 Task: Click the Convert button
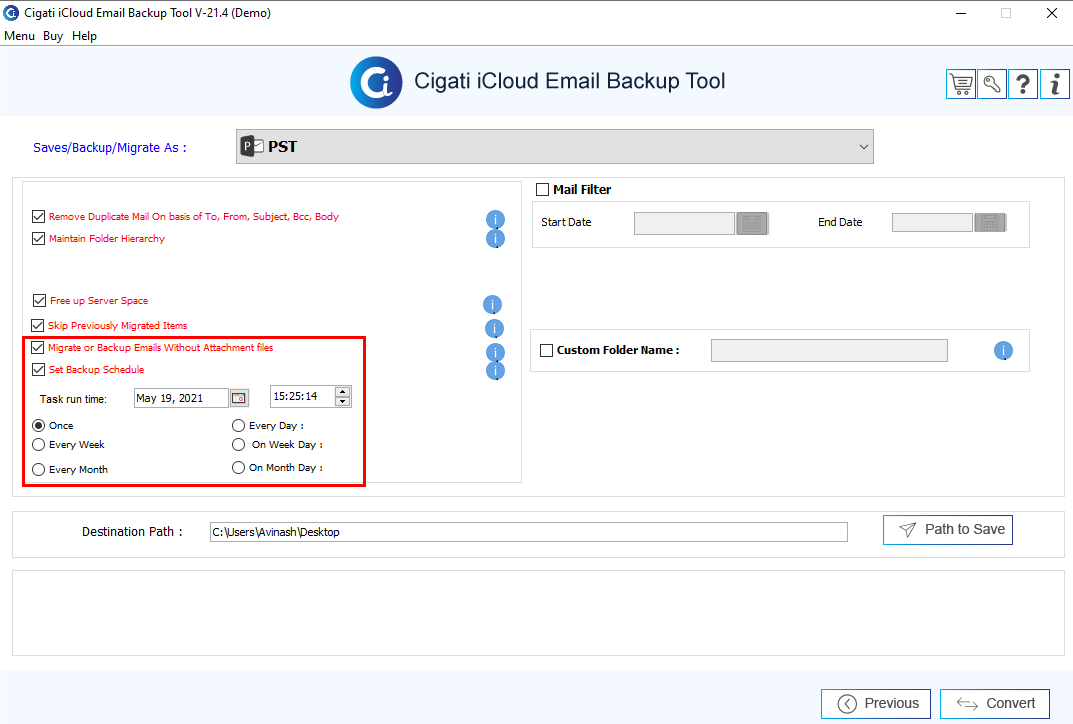[x=995, y=703]
